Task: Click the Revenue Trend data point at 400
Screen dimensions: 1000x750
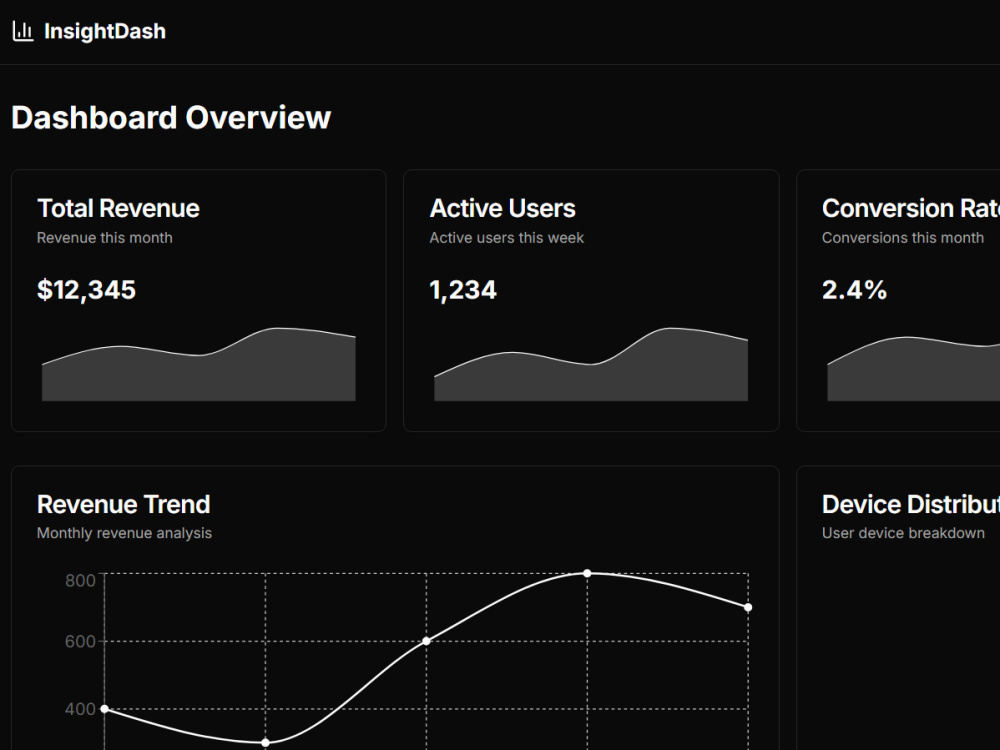Action: pyautogui.click(x=105, y=709)
